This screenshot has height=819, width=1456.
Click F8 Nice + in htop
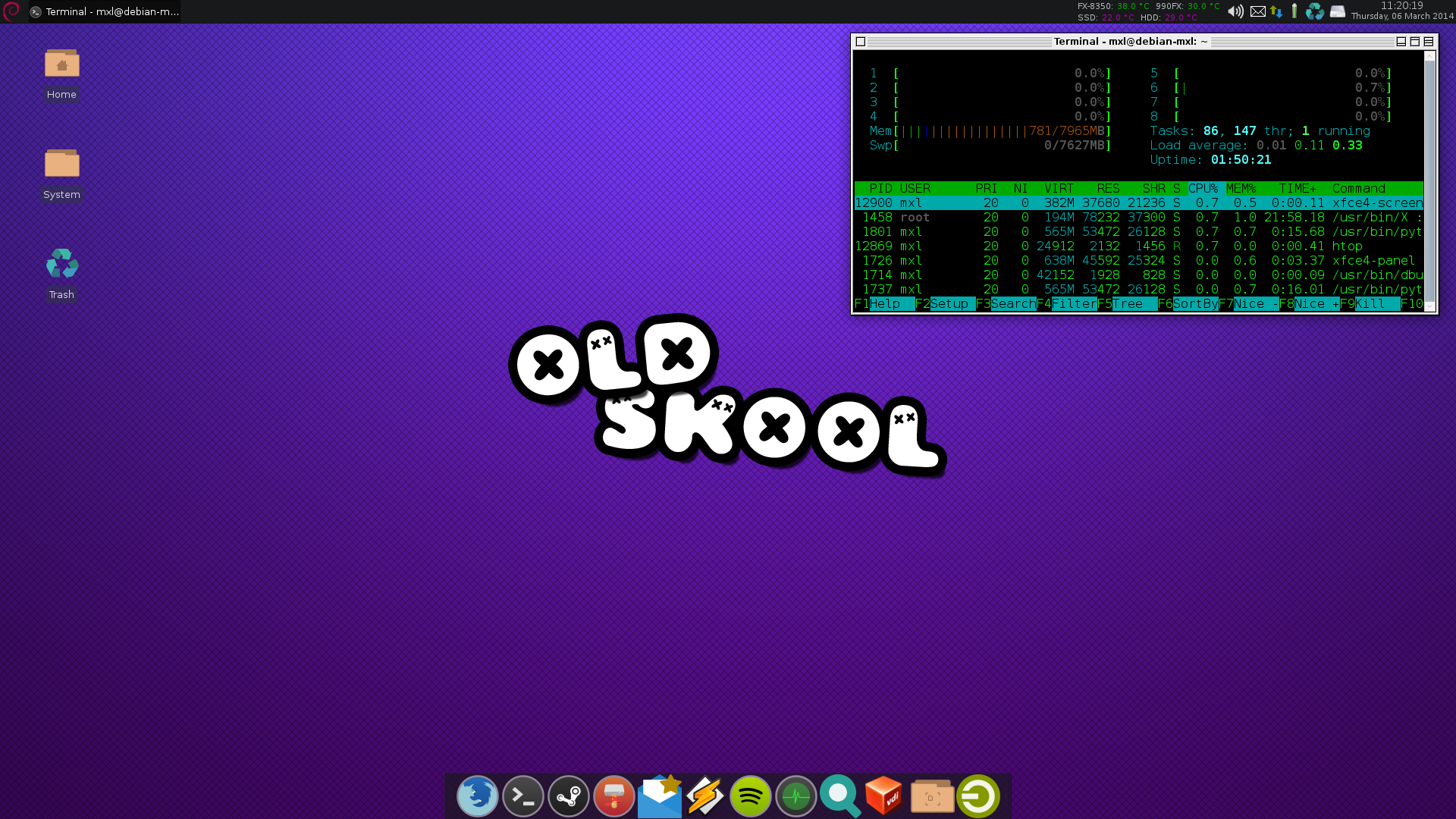coord(1309,304)
